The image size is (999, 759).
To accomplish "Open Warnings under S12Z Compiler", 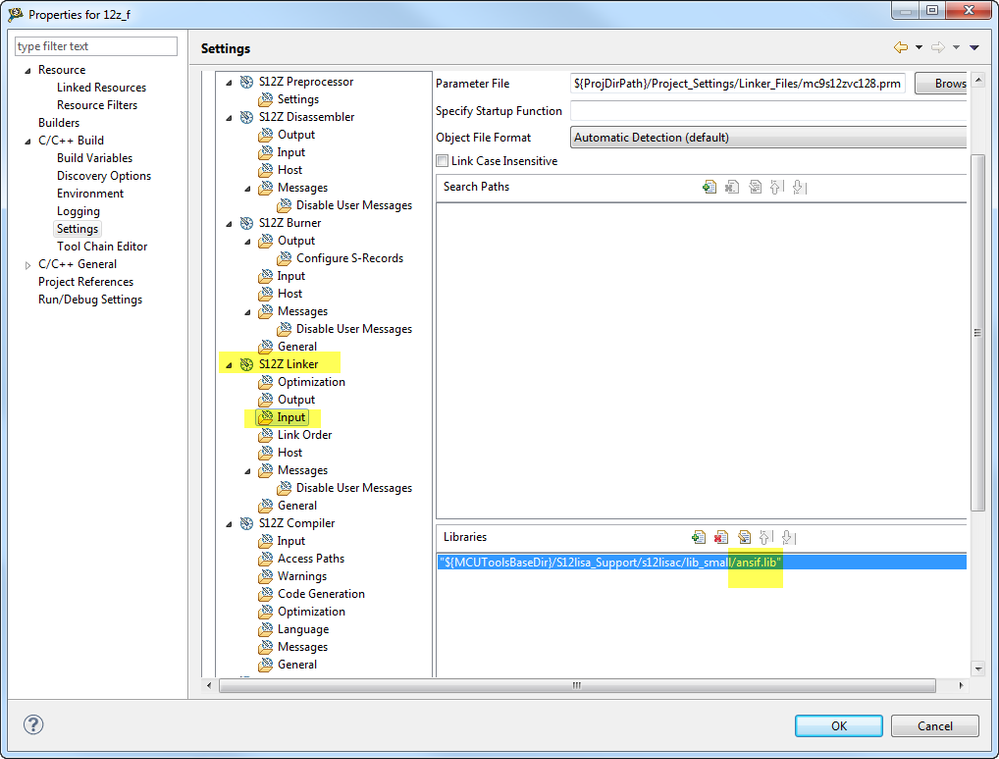I will point(302,576).
